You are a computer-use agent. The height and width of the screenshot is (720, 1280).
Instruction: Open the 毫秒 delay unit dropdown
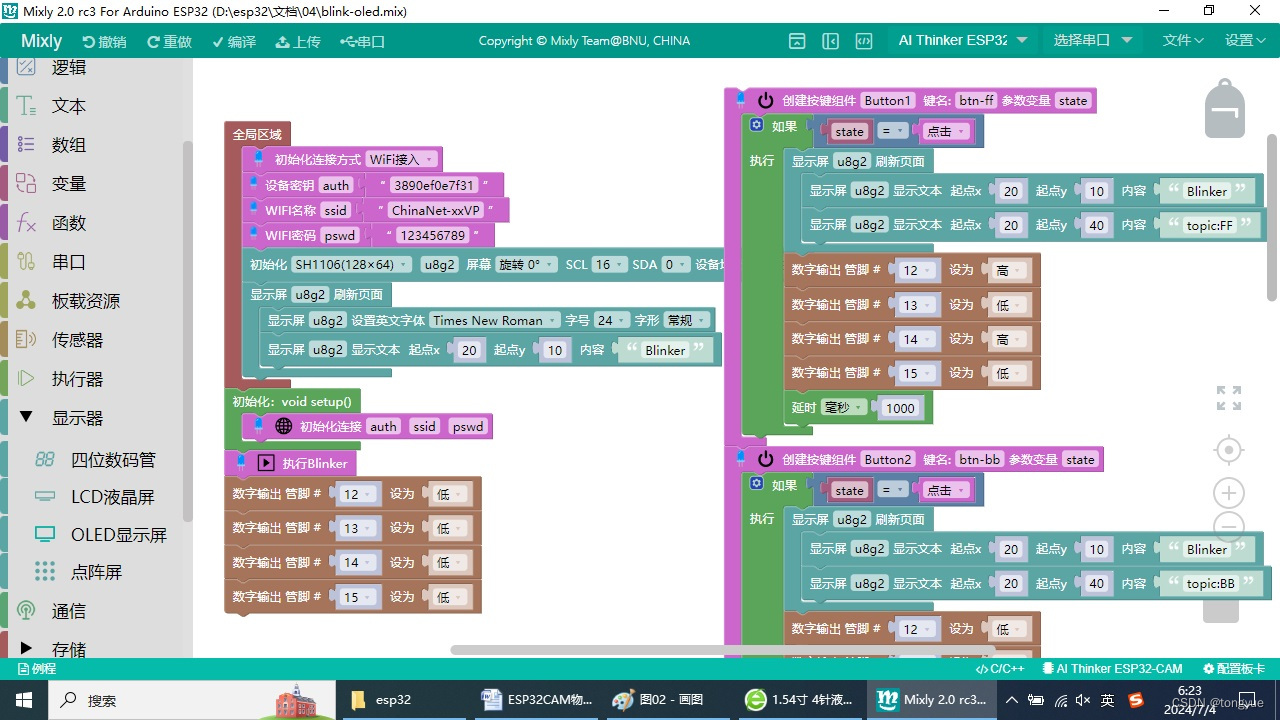[x=844, y=408]
